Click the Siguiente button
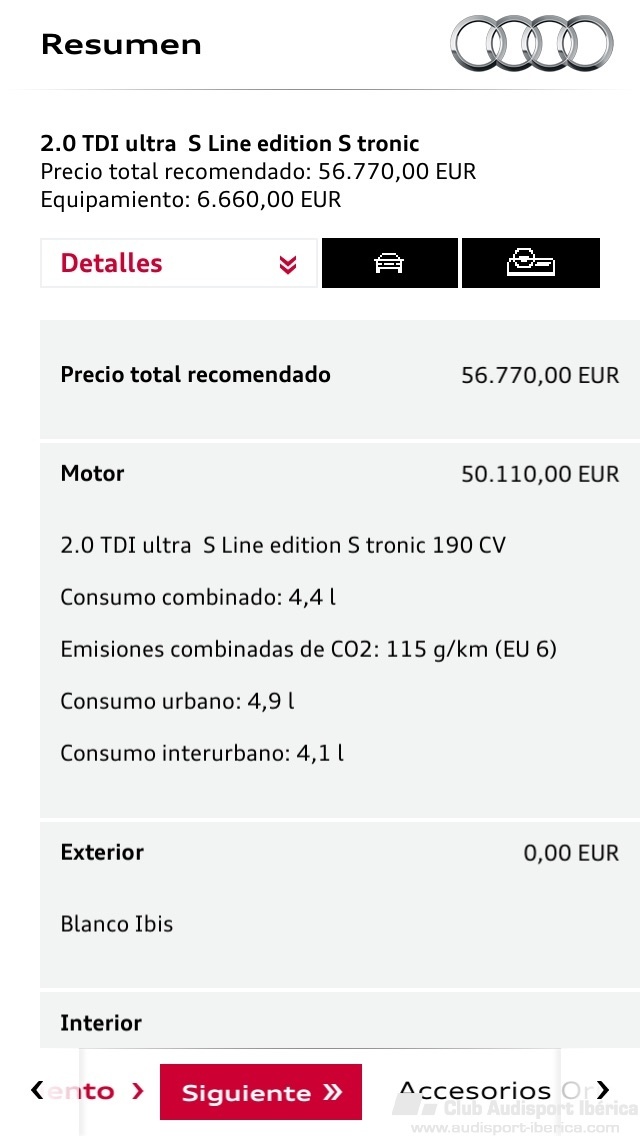The height and width of the screenshot is (1136, 640). point(261,1092)
